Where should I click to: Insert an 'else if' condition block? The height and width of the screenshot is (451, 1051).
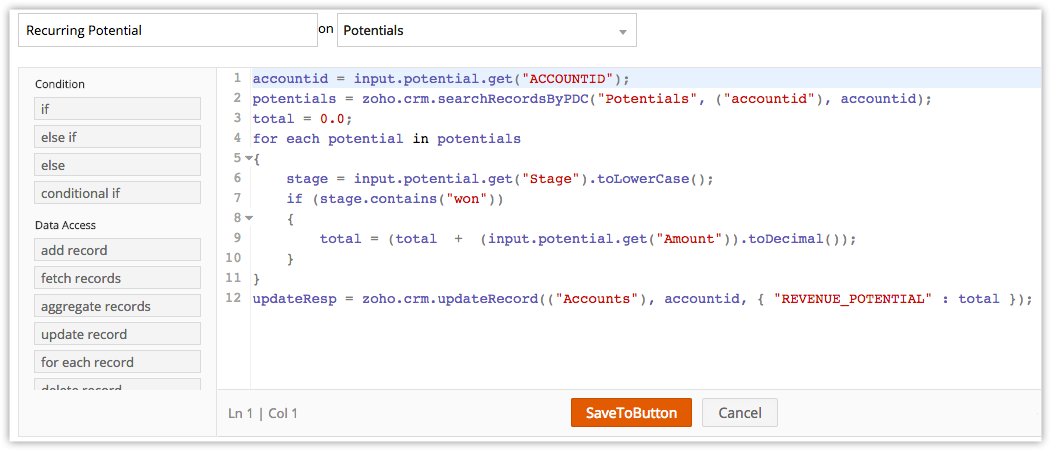click(118, 137)
